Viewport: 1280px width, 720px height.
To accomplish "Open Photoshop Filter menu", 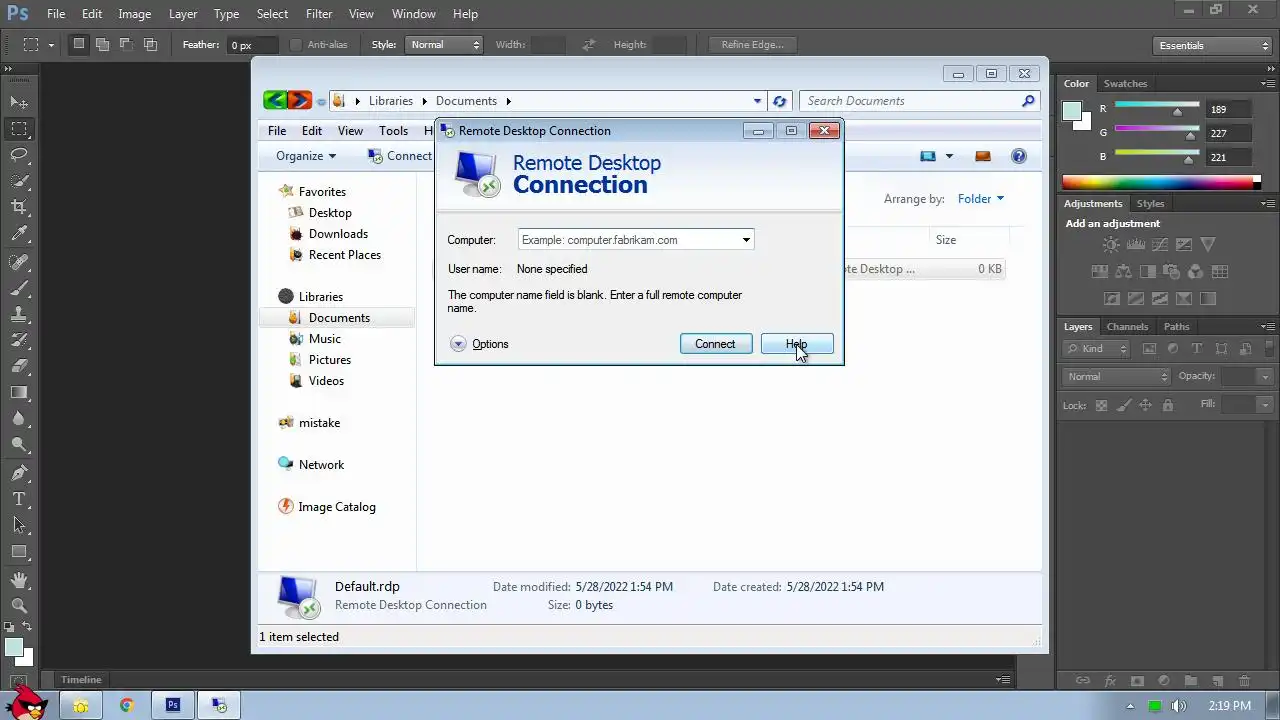I will [x=319, y=14].
